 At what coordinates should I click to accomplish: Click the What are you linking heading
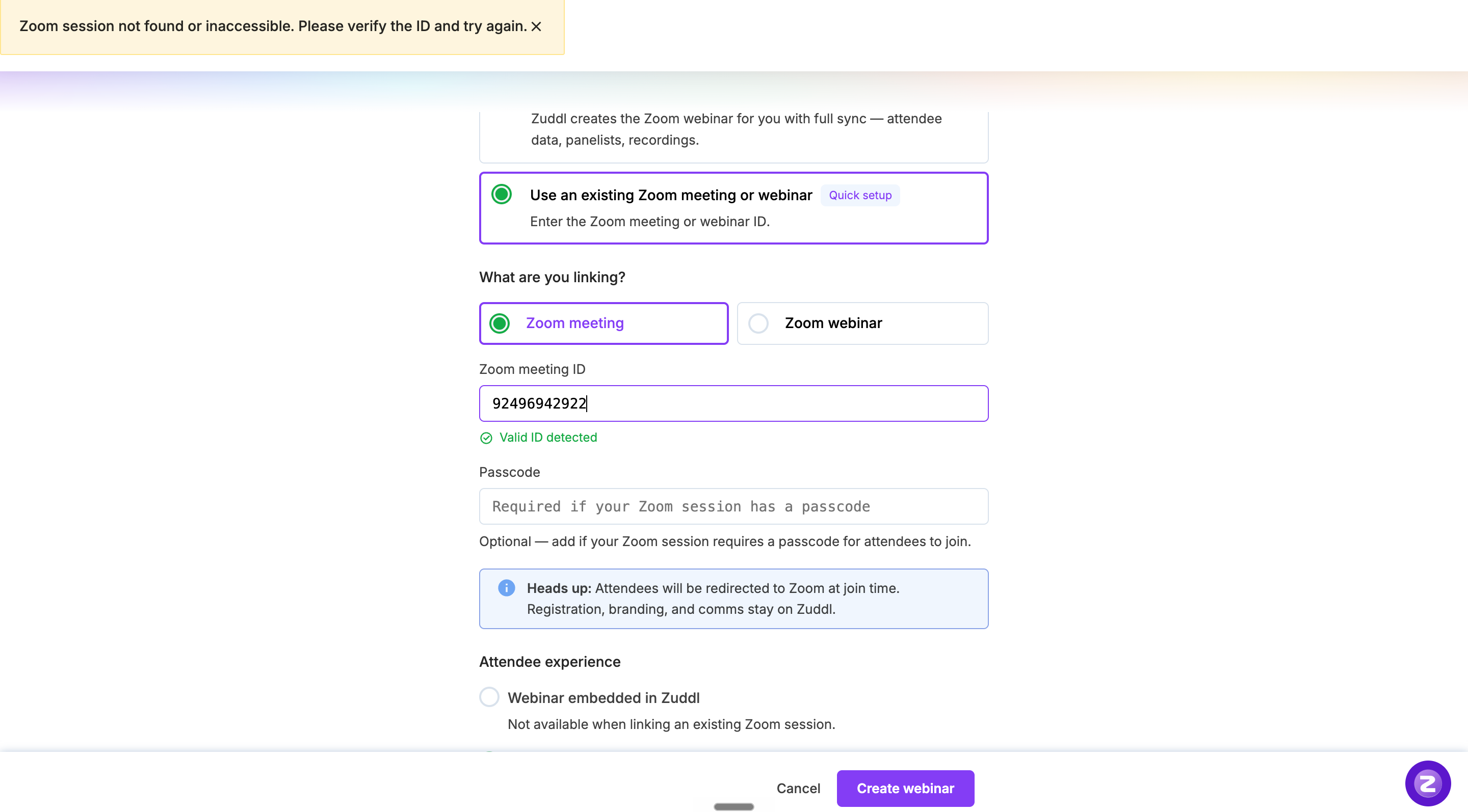552,277
